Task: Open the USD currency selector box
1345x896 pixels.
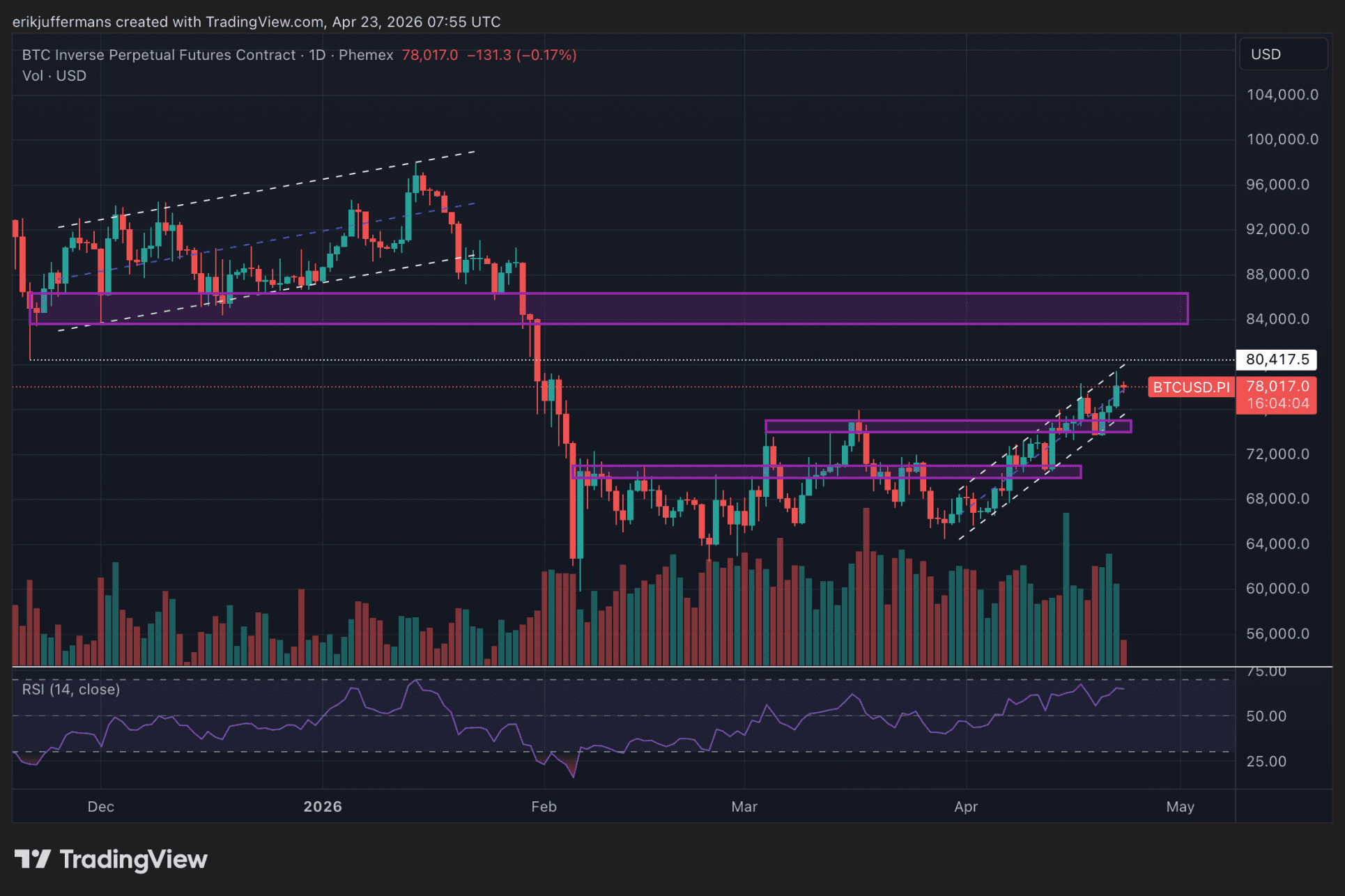Action: click(1282, 54)
